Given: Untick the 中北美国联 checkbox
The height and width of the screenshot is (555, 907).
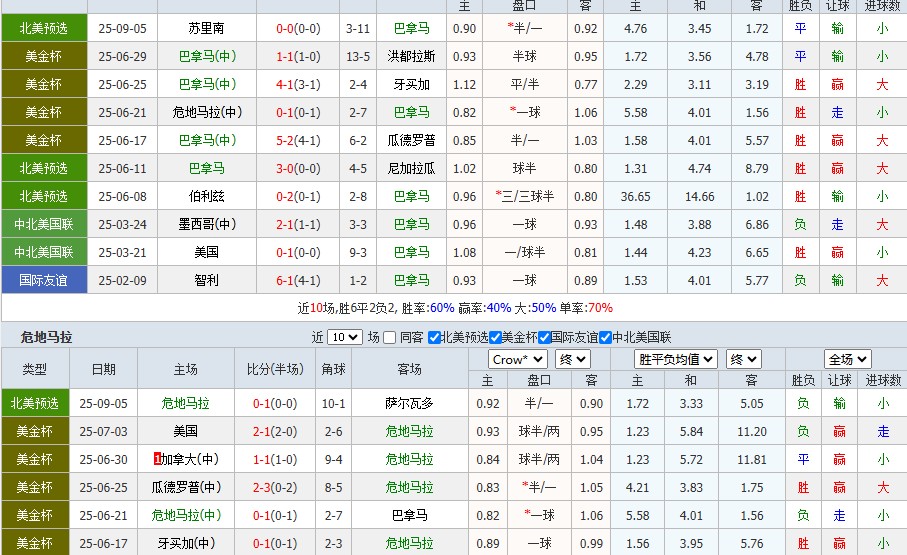Looking at the screenshot, I should click(605, 338).
